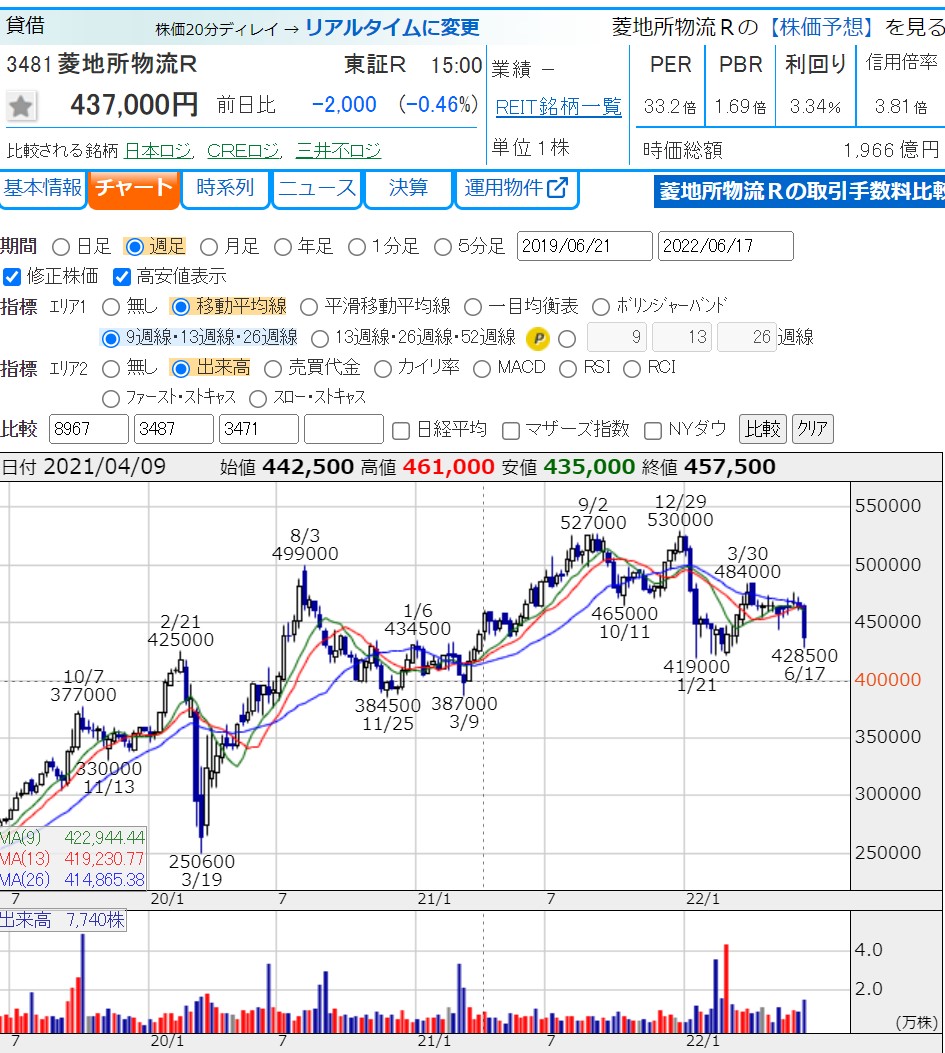This screenshot has width=945, height=1053.
Task: Open the REIT銘柄一覧 link
Action: (x=558, y=107)
